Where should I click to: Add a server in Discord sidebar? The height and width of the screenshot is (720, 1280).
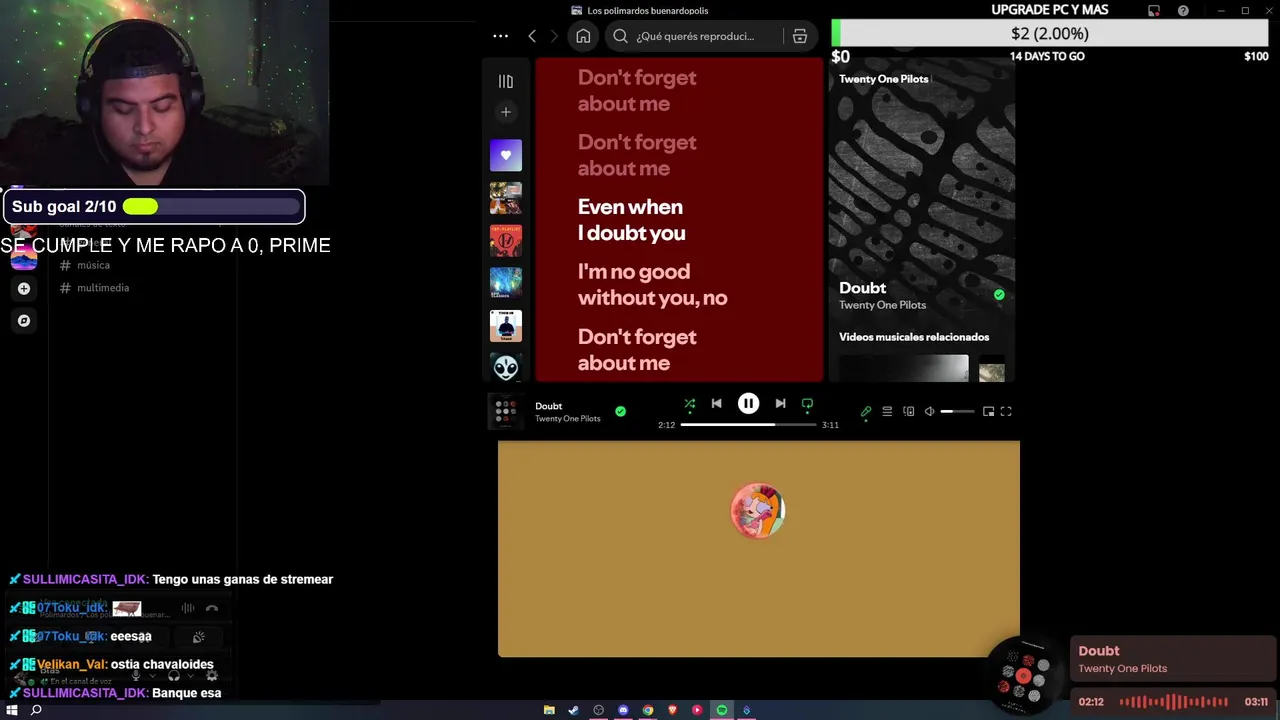coord(24,288)
